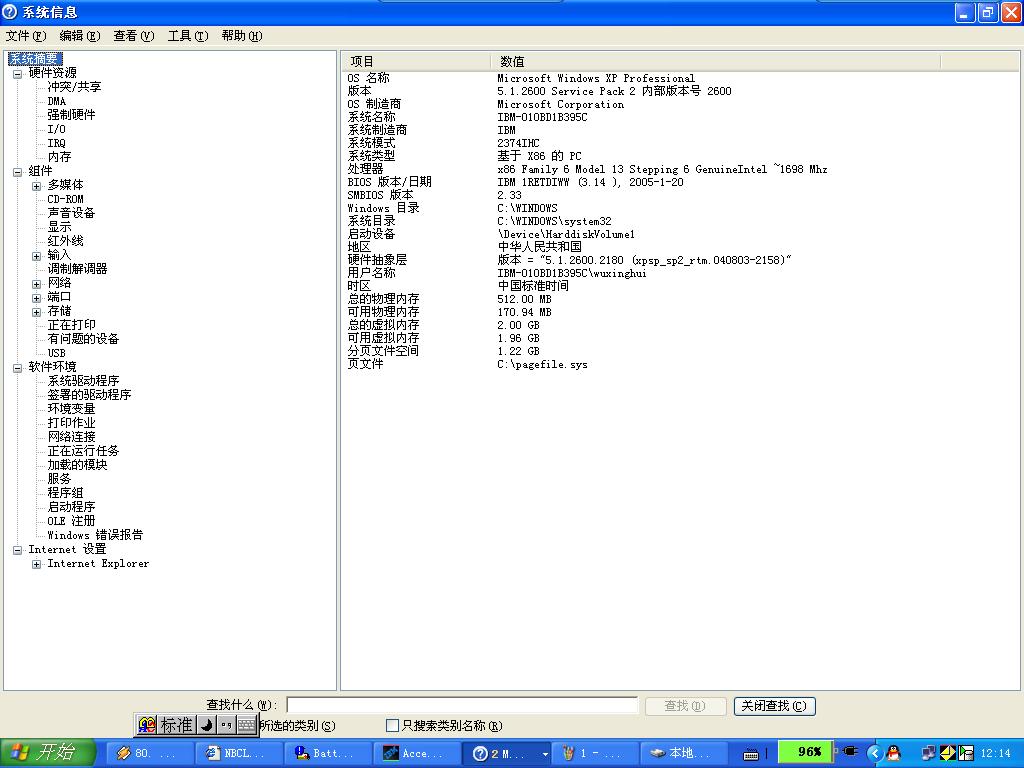The height and width of the screenshot is (768, 1024).
Task: Select the 服务 tree item
Action: (x=59, y=479)
